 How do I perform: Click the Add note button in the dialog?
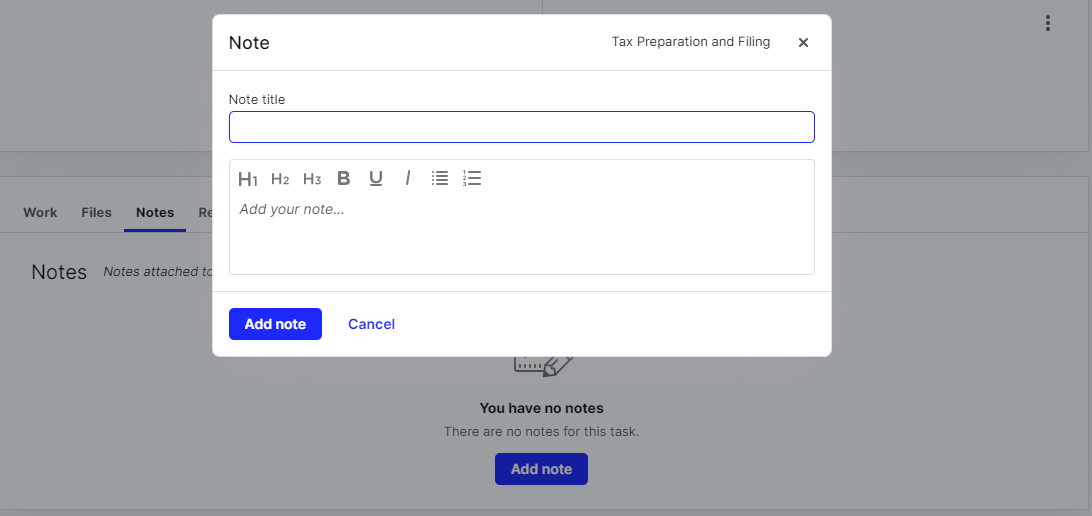275,324
